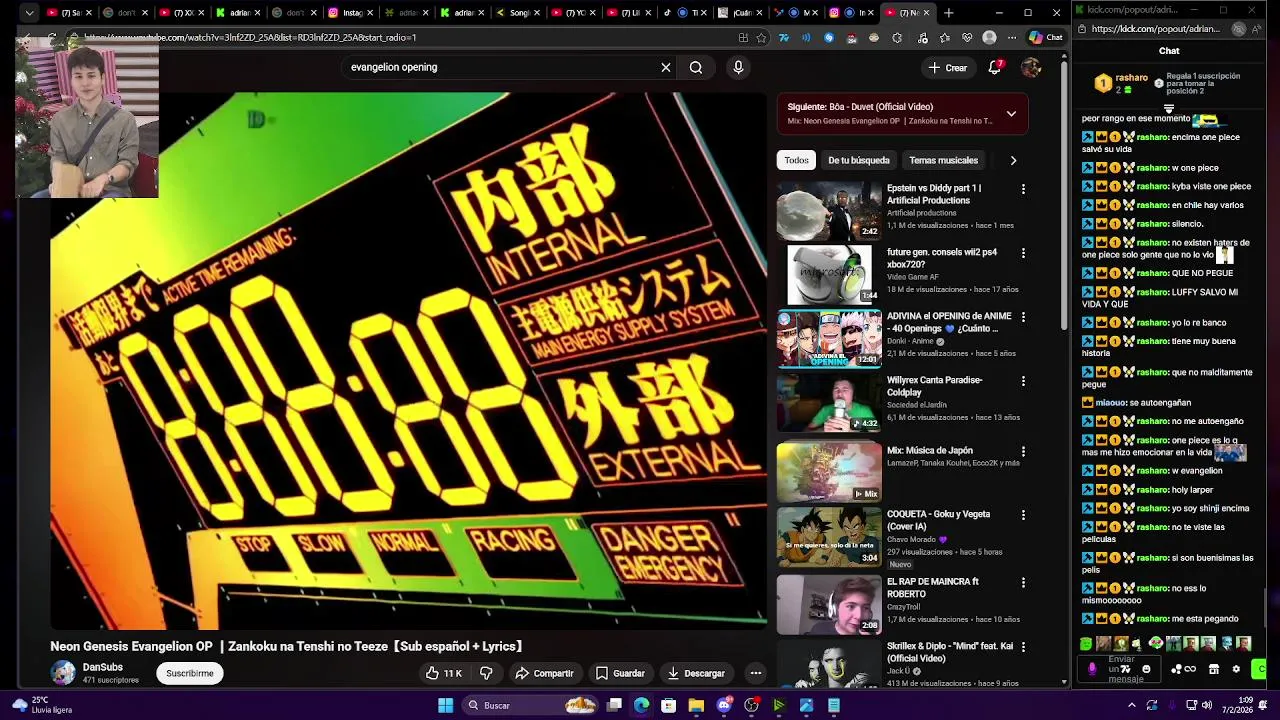Open the Discord taskbar icon

(x=724, y=705)
